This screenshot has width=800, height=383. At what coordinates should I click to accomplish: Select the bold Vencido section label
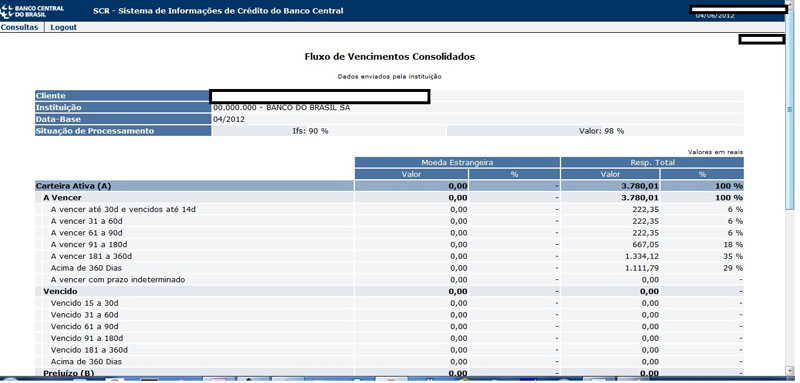(60, 291)
